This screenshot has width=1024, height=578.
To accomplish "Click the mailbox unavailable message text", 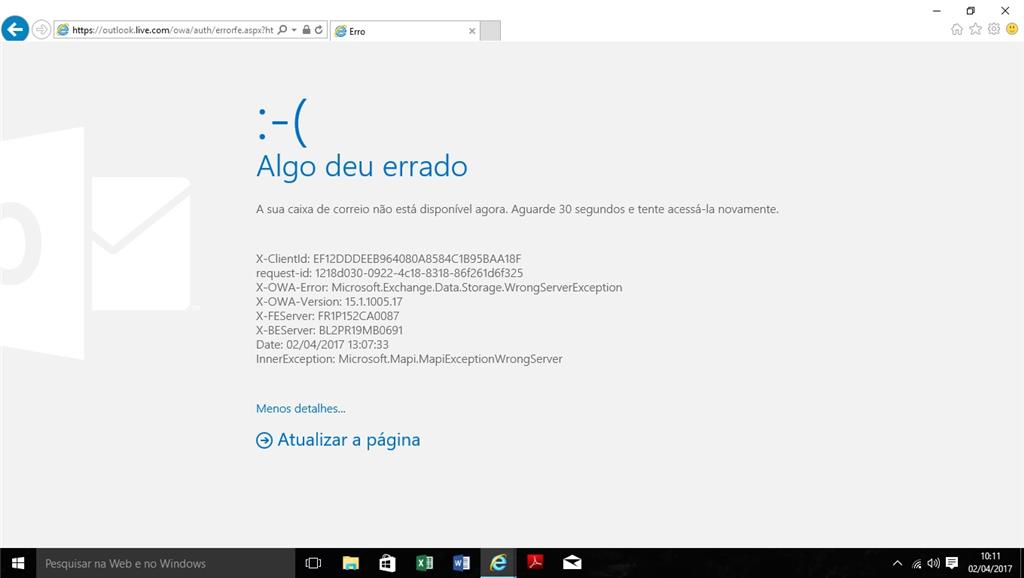I will pyautogui.click(x=517, y=210).
